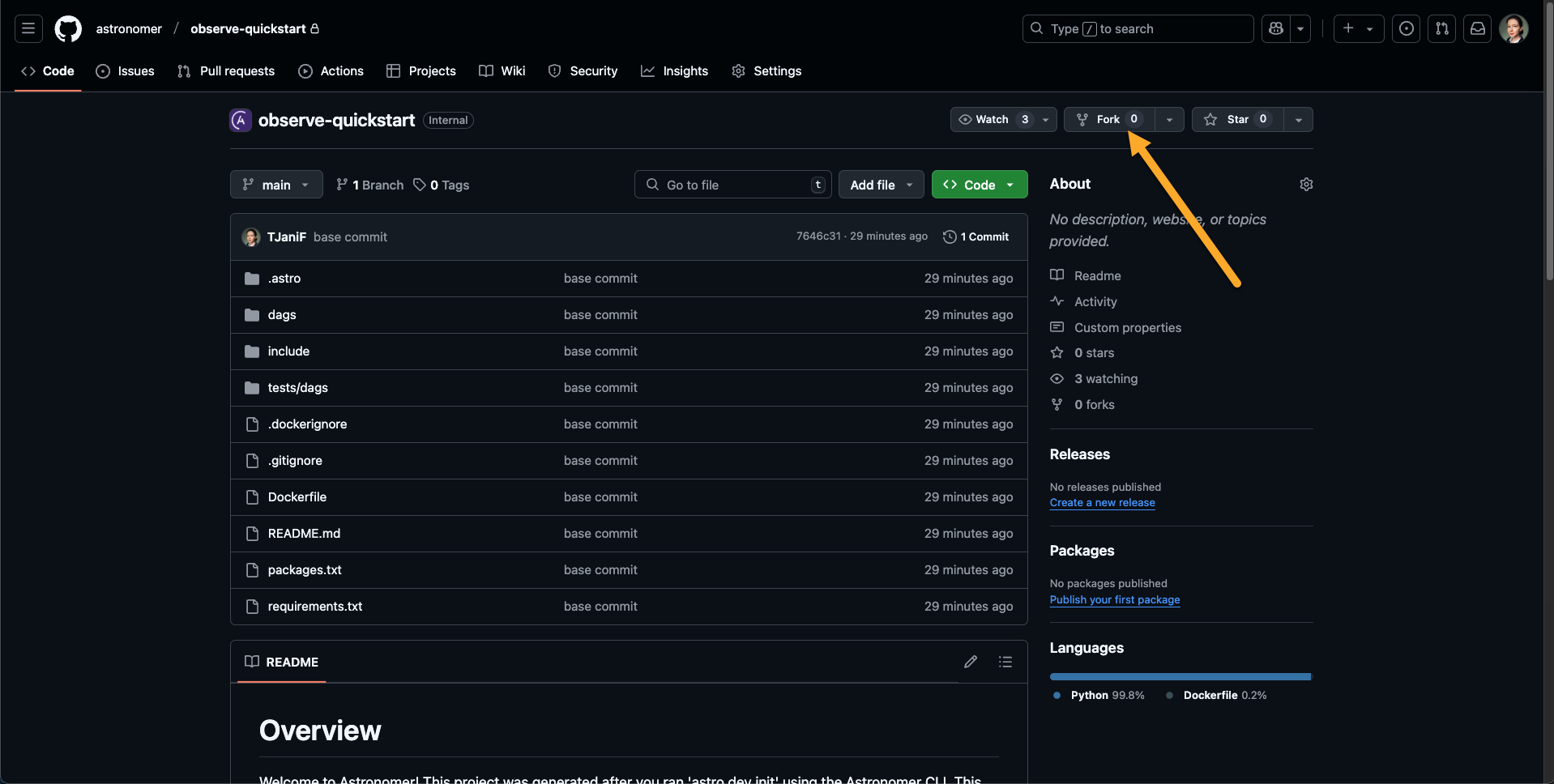Image resolution: width=1554 pixels, height=784 pixels.
Task: Click the Python language bar segment
Action: (x=1175, y=676)
